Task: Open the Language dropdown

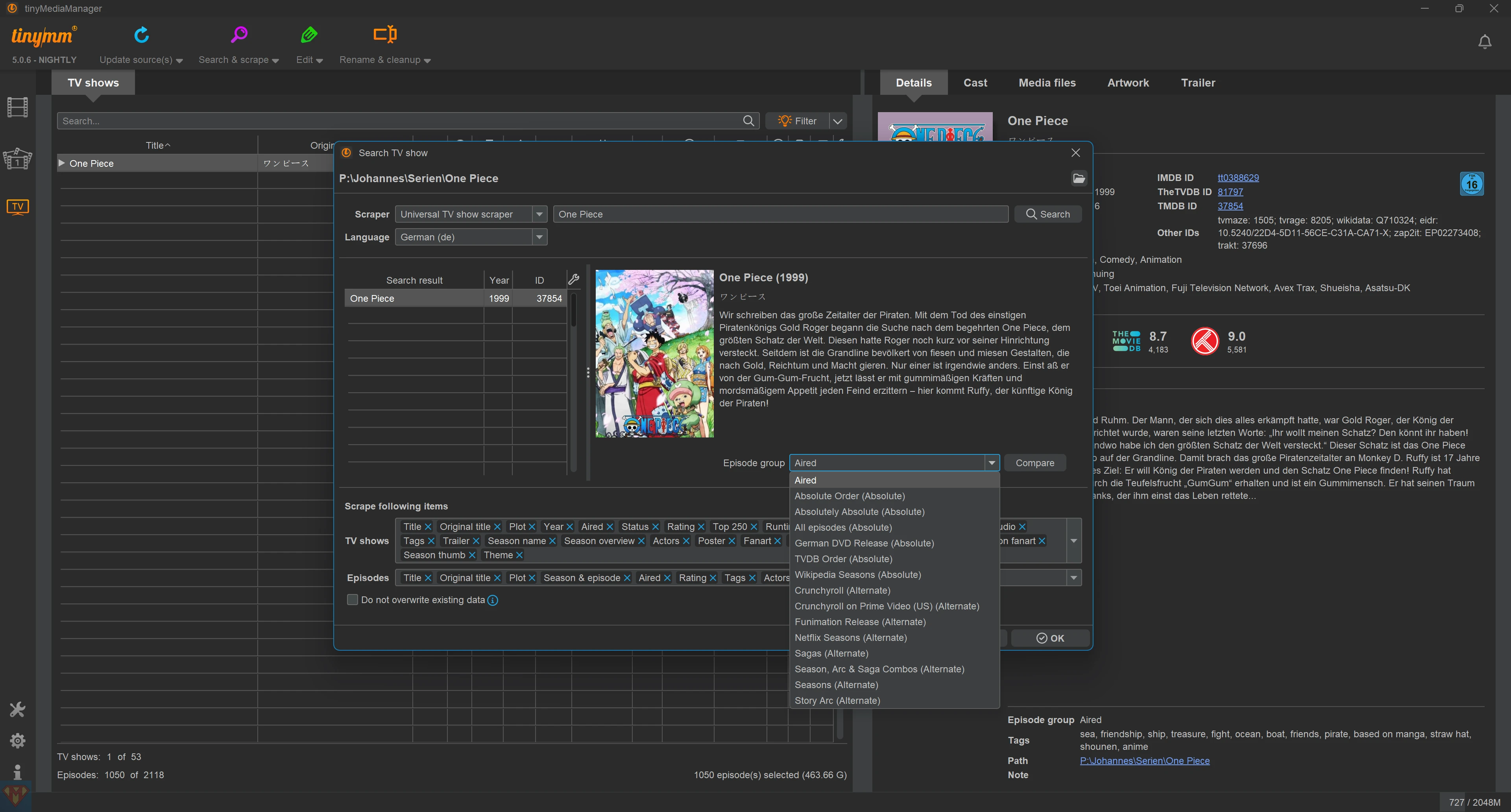Action: click(539, 237)
